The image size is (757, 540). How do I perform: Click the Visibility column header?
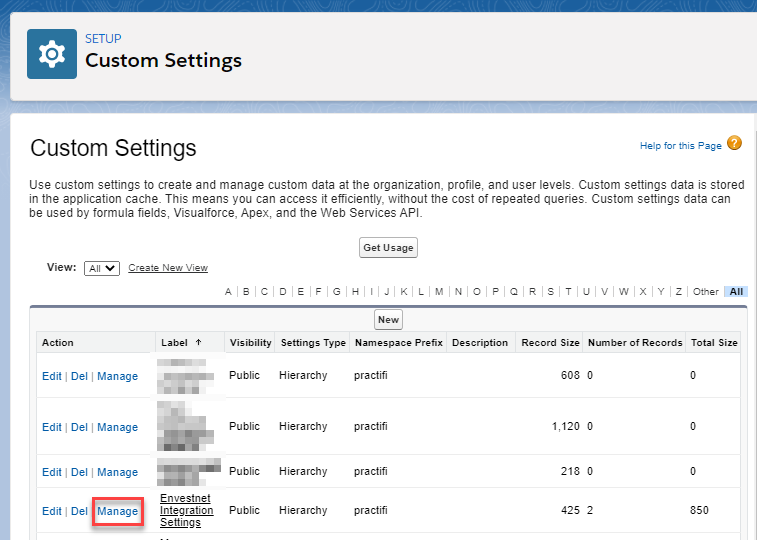(x=251, y=343)
